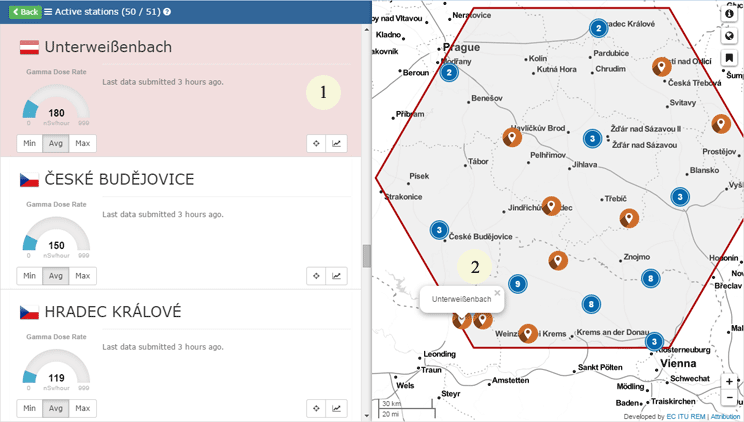The height and width of the screenshot is (422, 744).
Task: Open the chart for Unterweißenbach station
Action: point(336,143)
